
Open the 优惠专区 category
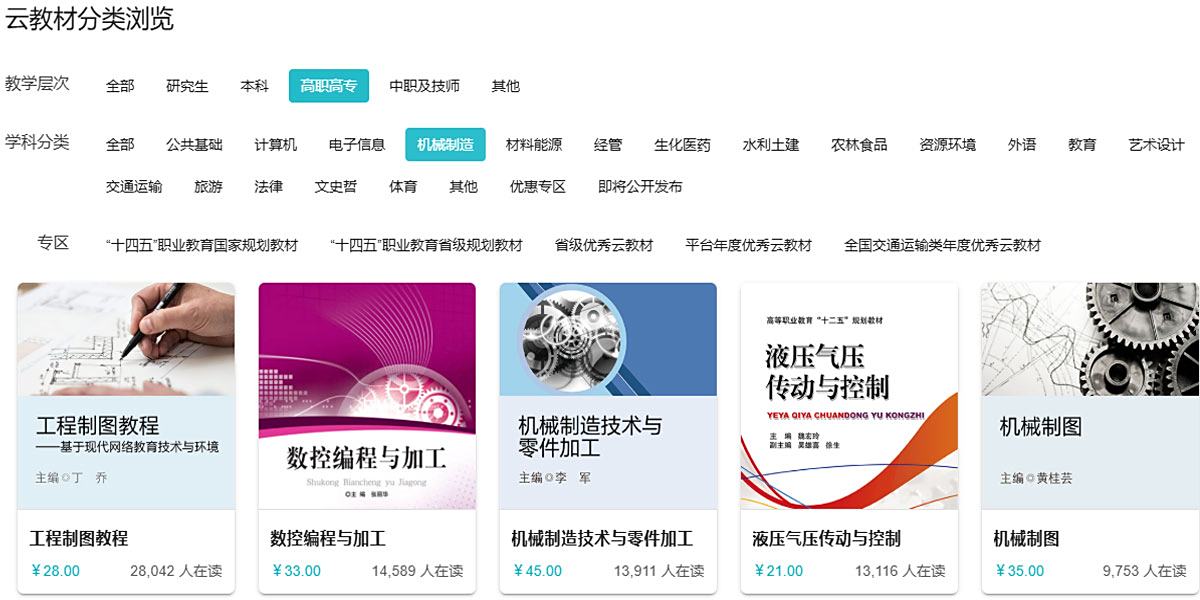tap(537, 187)
